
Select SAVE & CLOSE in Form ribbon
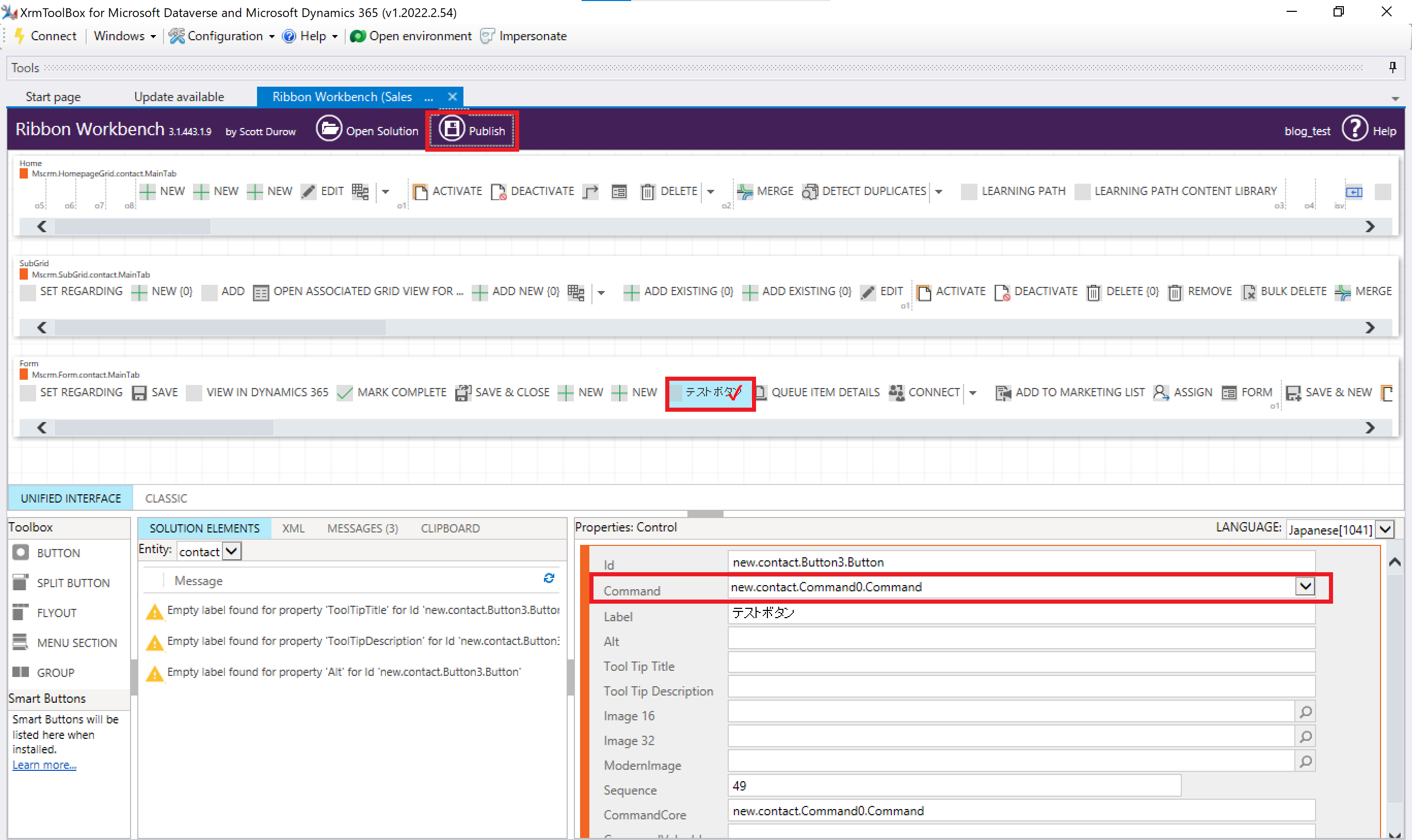point(502,393)
